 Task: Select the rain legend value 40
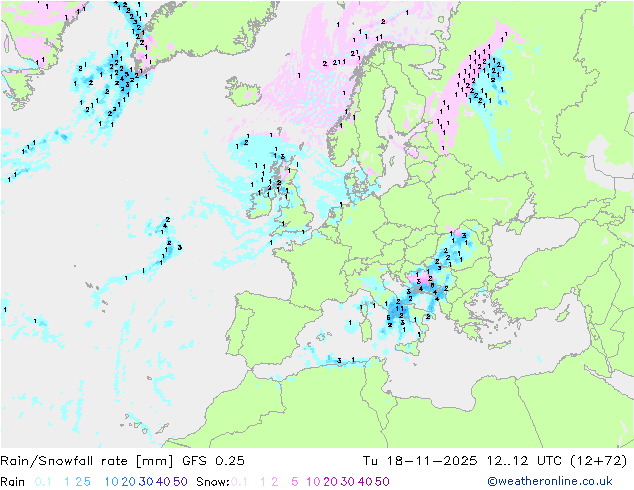(163, 482)
